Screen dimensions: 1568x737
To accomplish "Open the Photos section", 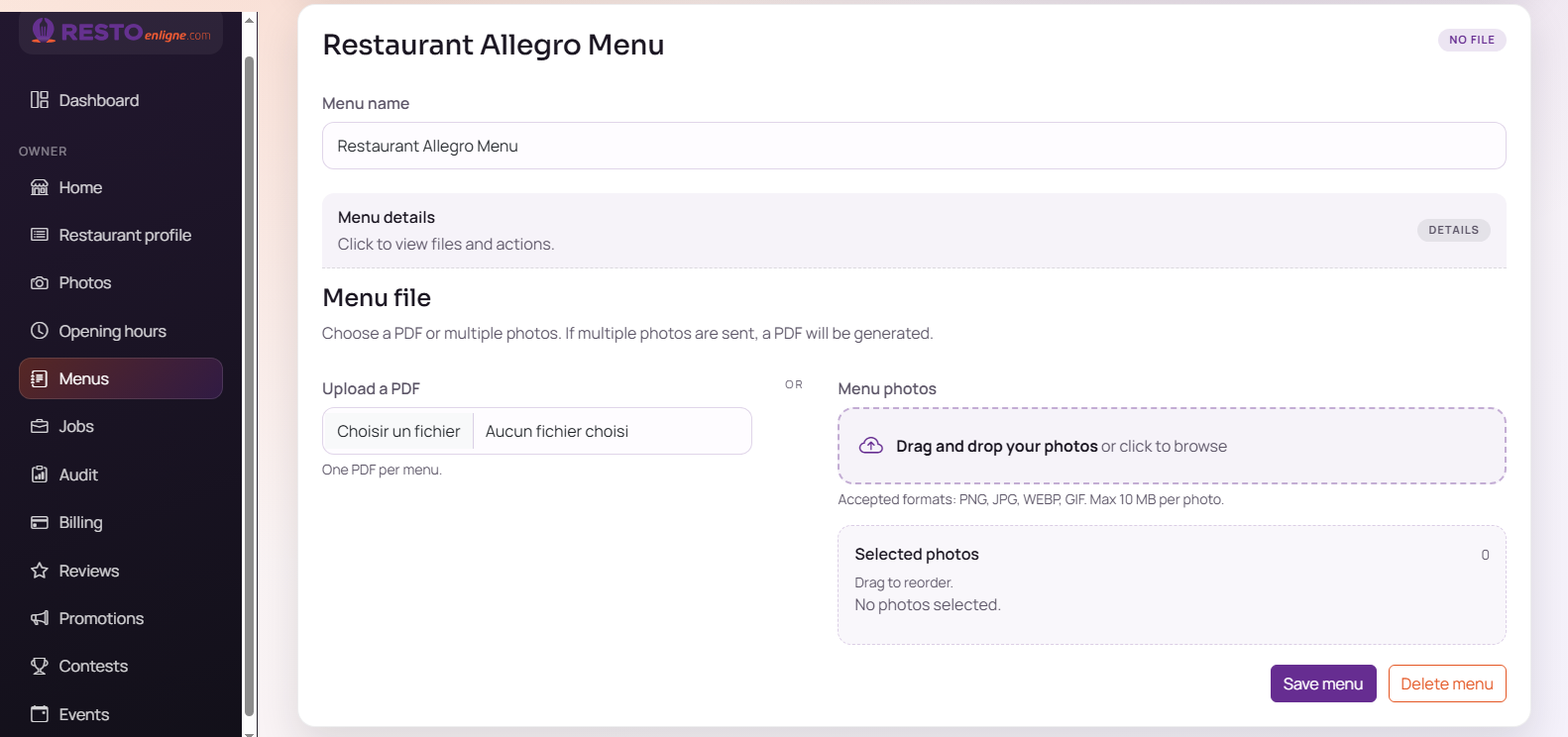I will pyautogui.click(x=83, y=282).
